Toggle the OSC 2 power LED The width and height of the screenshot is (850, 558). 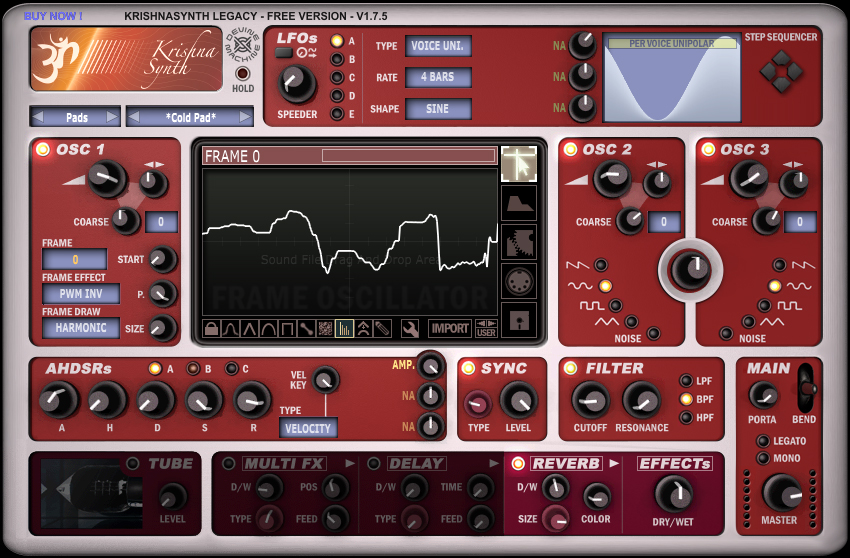click(570, 149)
